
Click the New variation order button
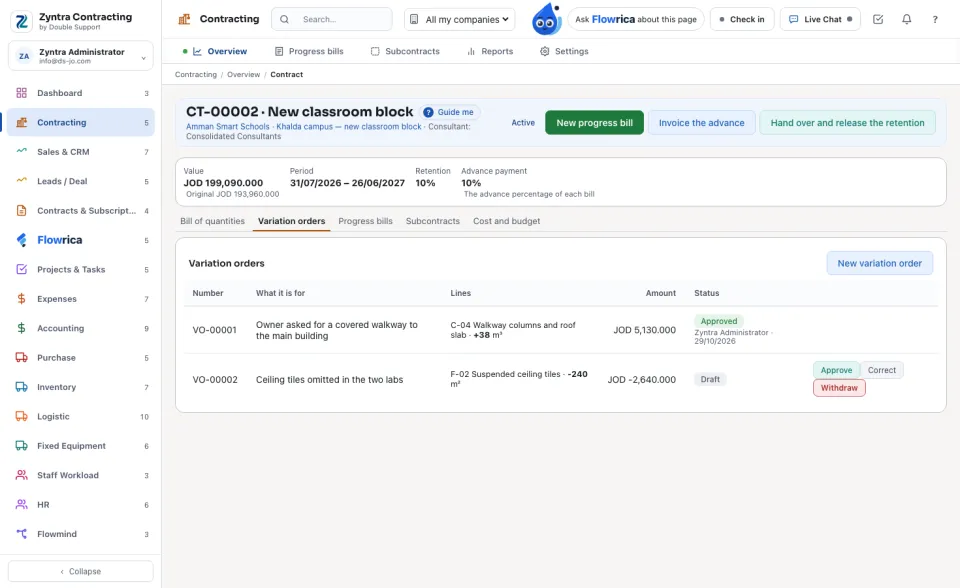(879, 263)
